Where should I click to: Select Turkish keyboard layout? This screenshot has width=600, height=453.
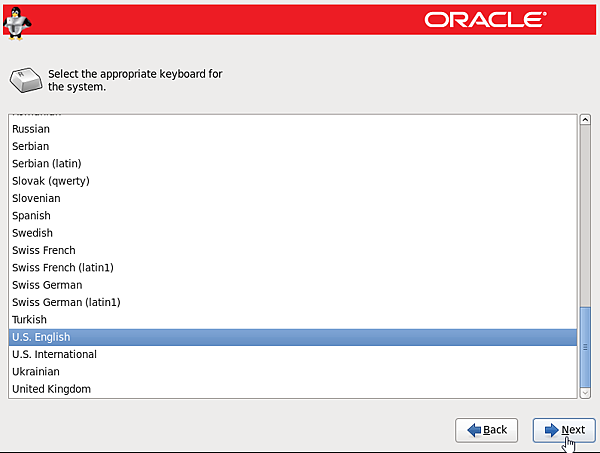pyautogui.click(x=30, y=320)
